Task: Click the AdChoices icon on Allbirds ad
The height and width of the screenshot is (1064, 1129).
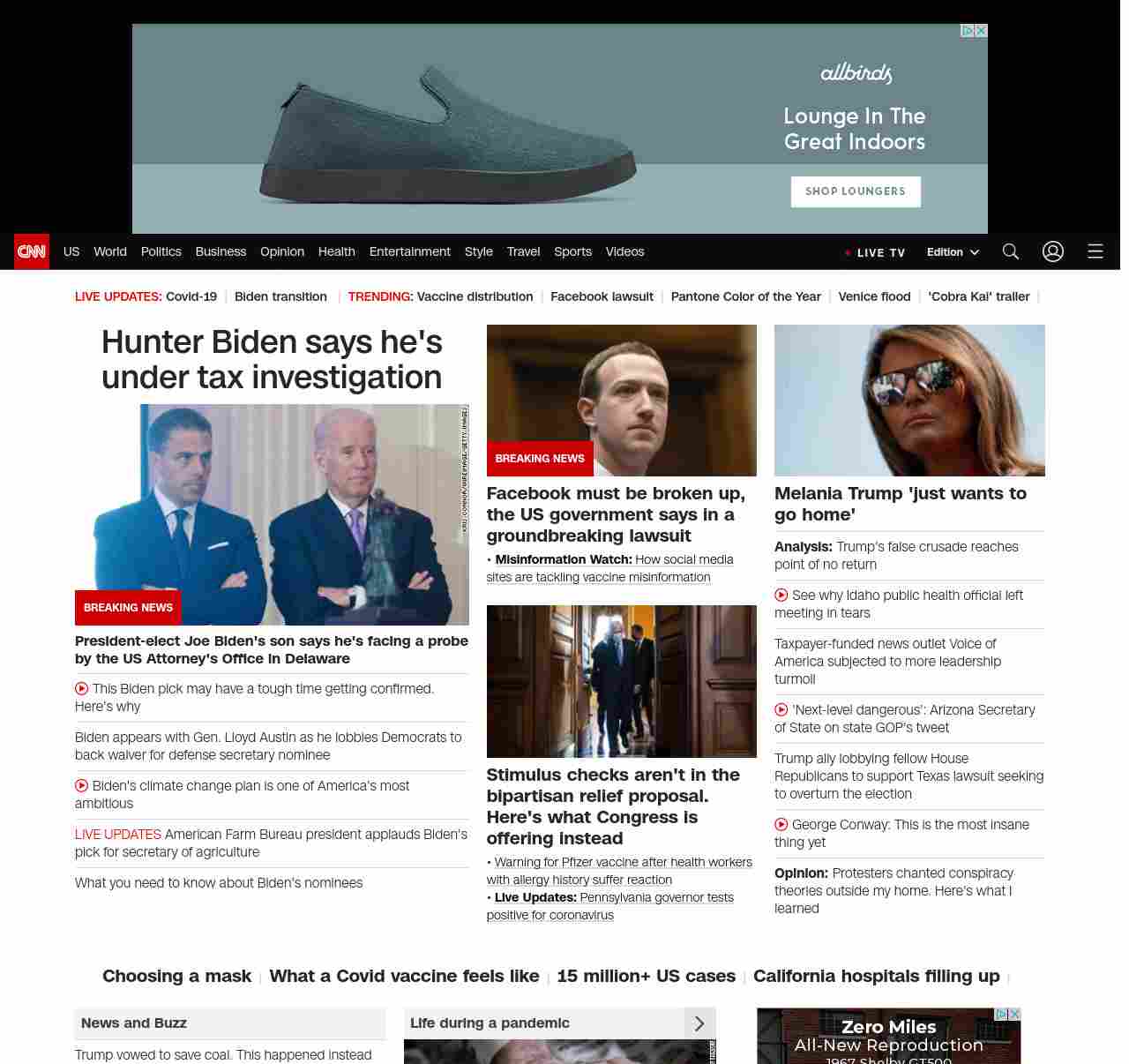Action: (x=968, y=31)
